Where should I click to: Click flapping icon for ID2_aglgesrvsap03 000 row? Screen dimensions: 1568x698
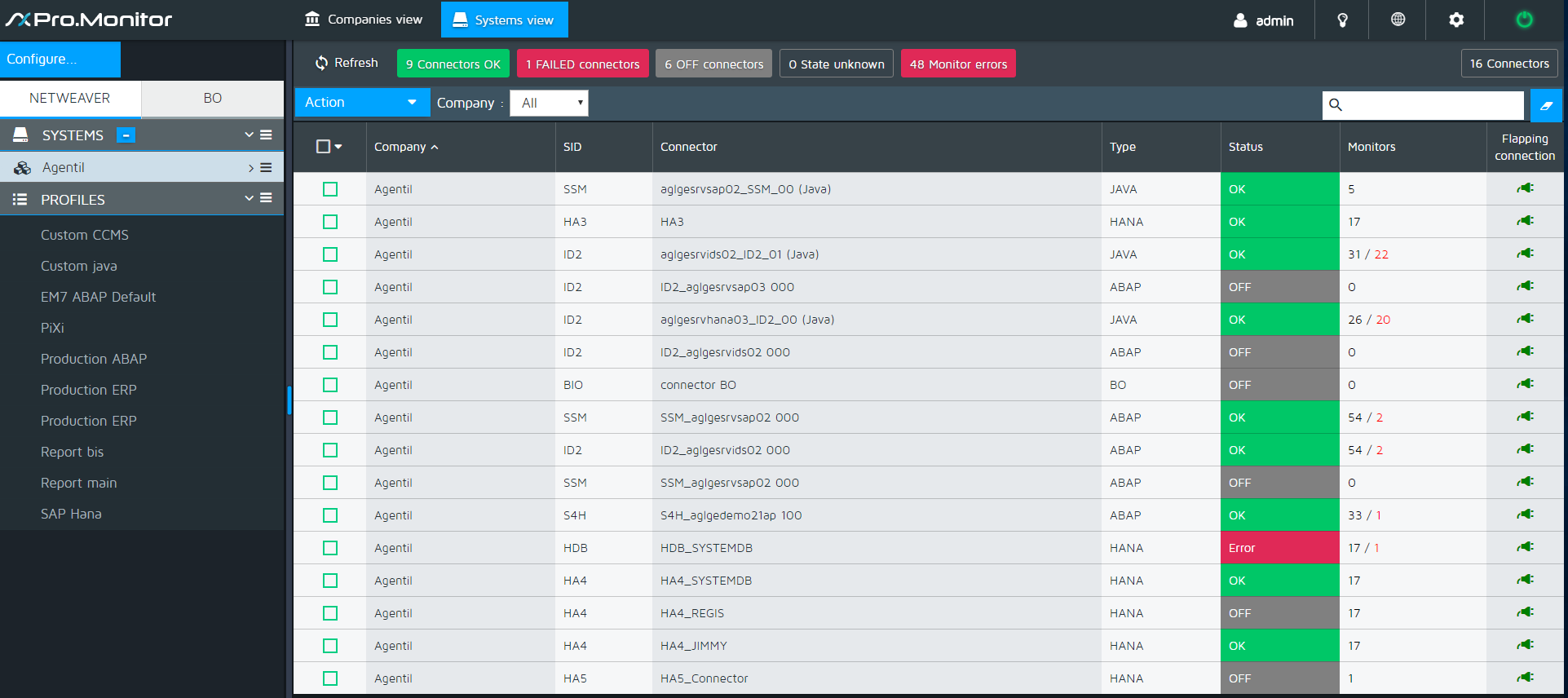click(1525, 286)
